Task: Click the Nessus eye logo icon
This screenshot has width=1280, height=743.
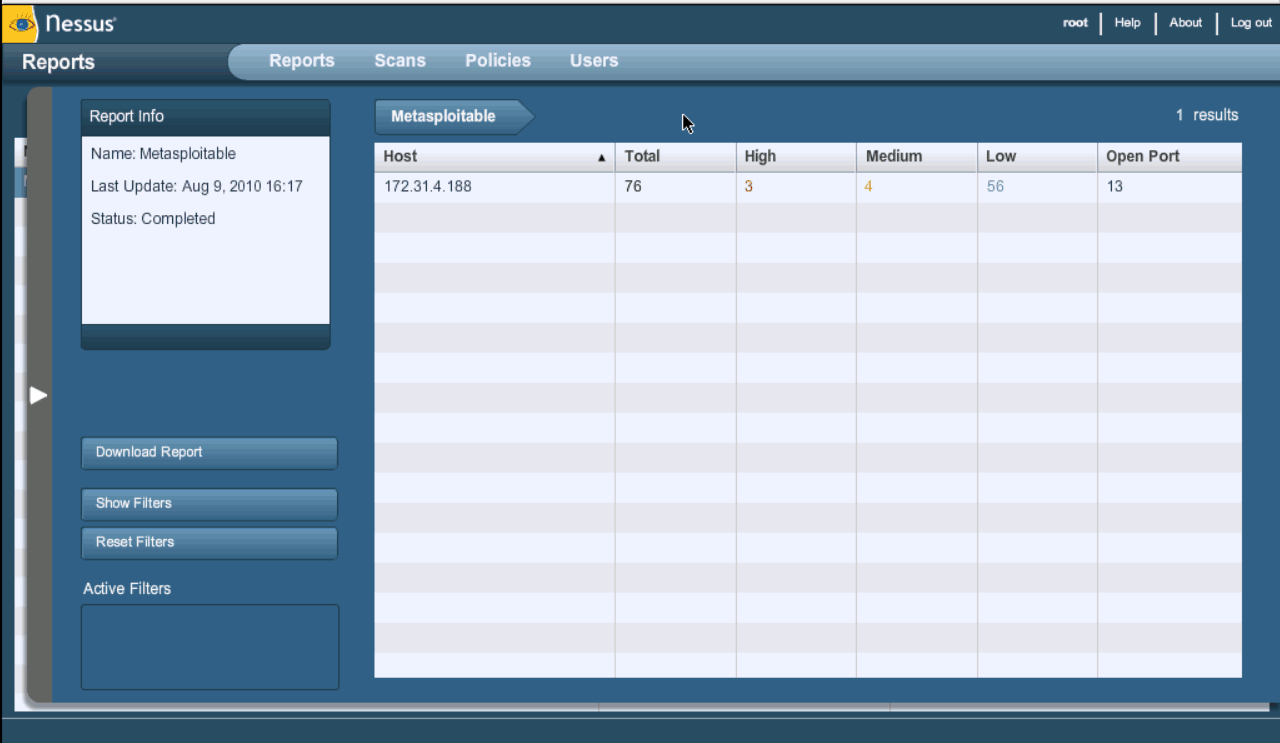Action: tap(19, 23)
